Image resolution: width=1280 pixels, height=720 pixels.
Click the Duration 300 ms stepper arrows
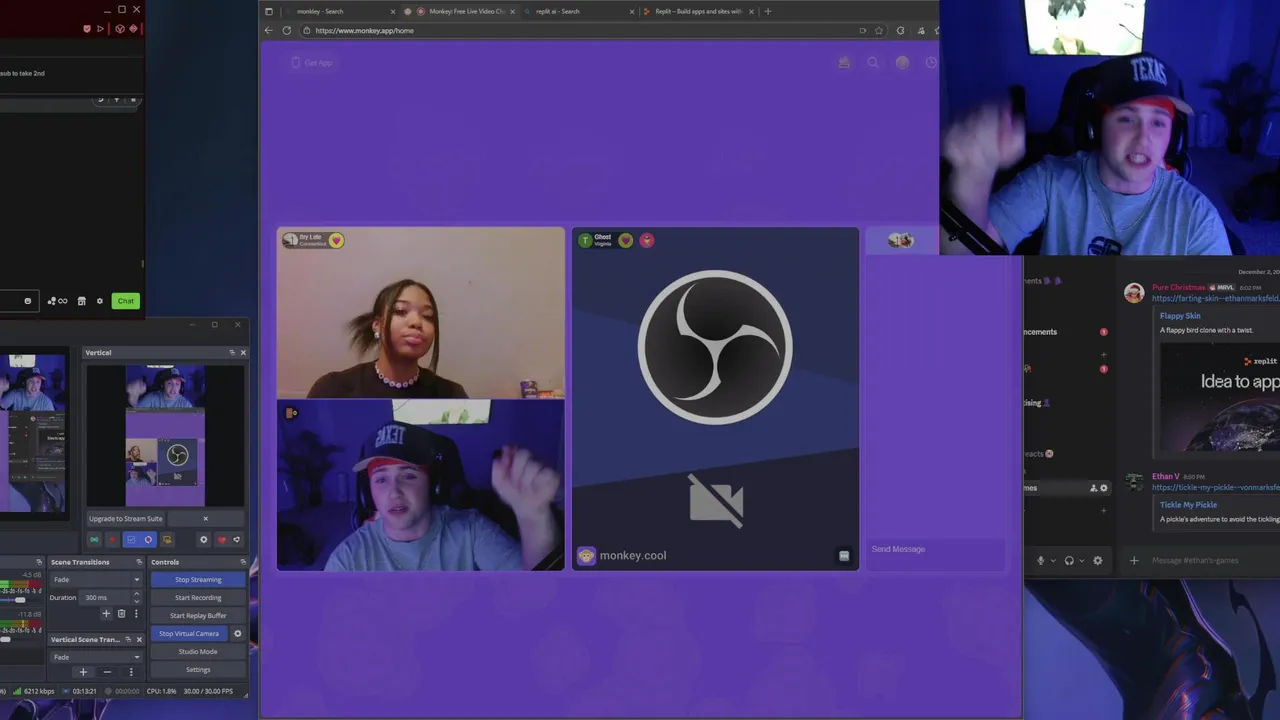coord(136,597)
